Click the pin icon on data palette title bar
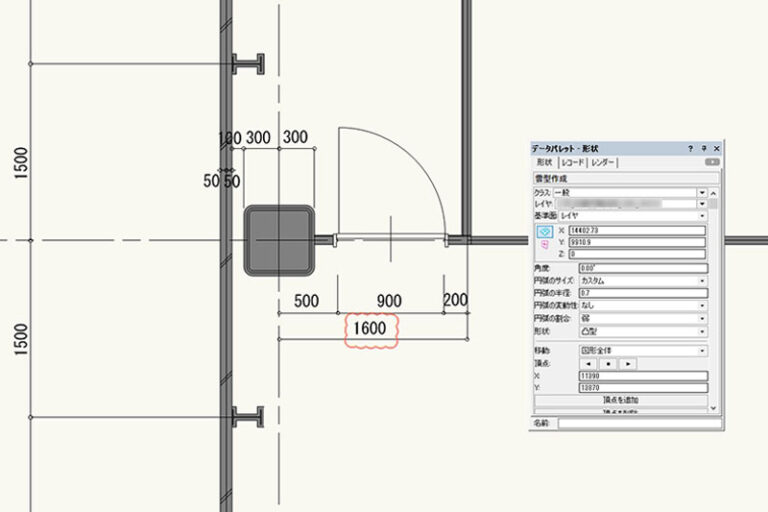The height and width of the screenshot is (512, 768). pos(703,148)
